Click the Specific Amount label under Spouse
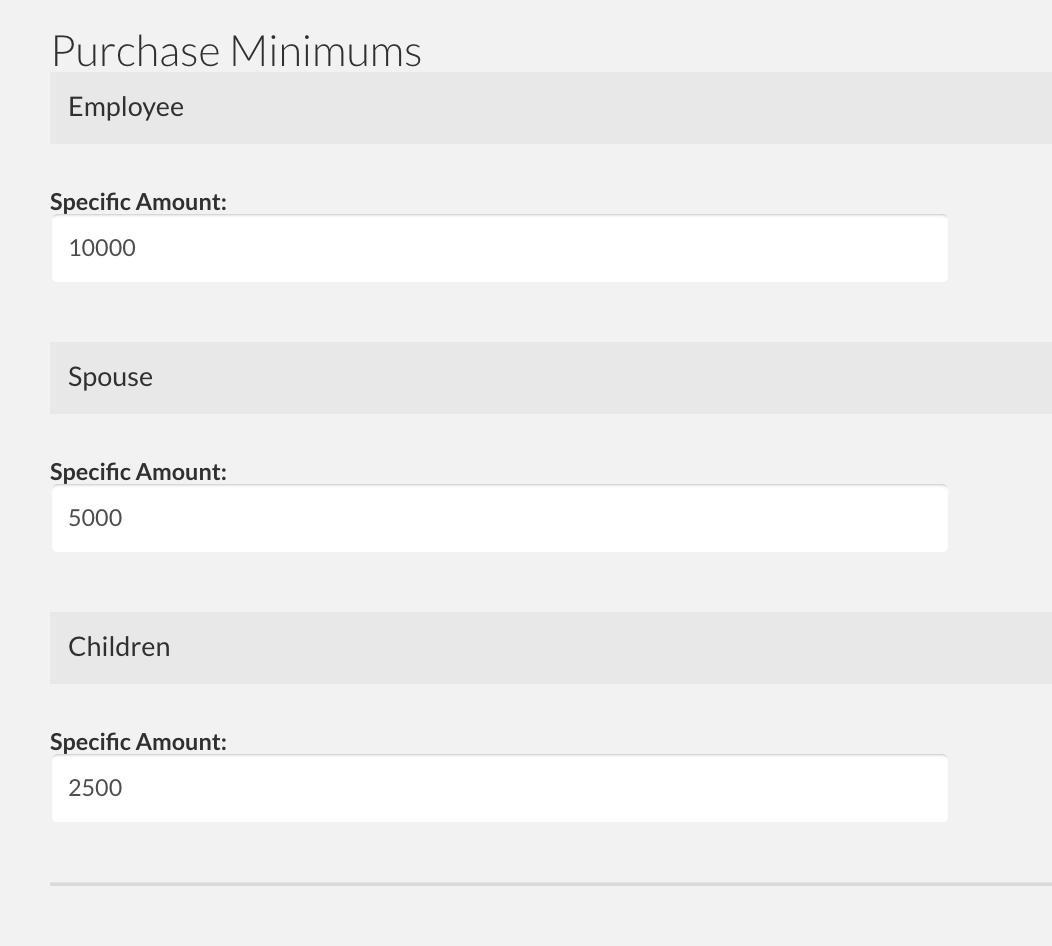 click(x=138, y=472)
